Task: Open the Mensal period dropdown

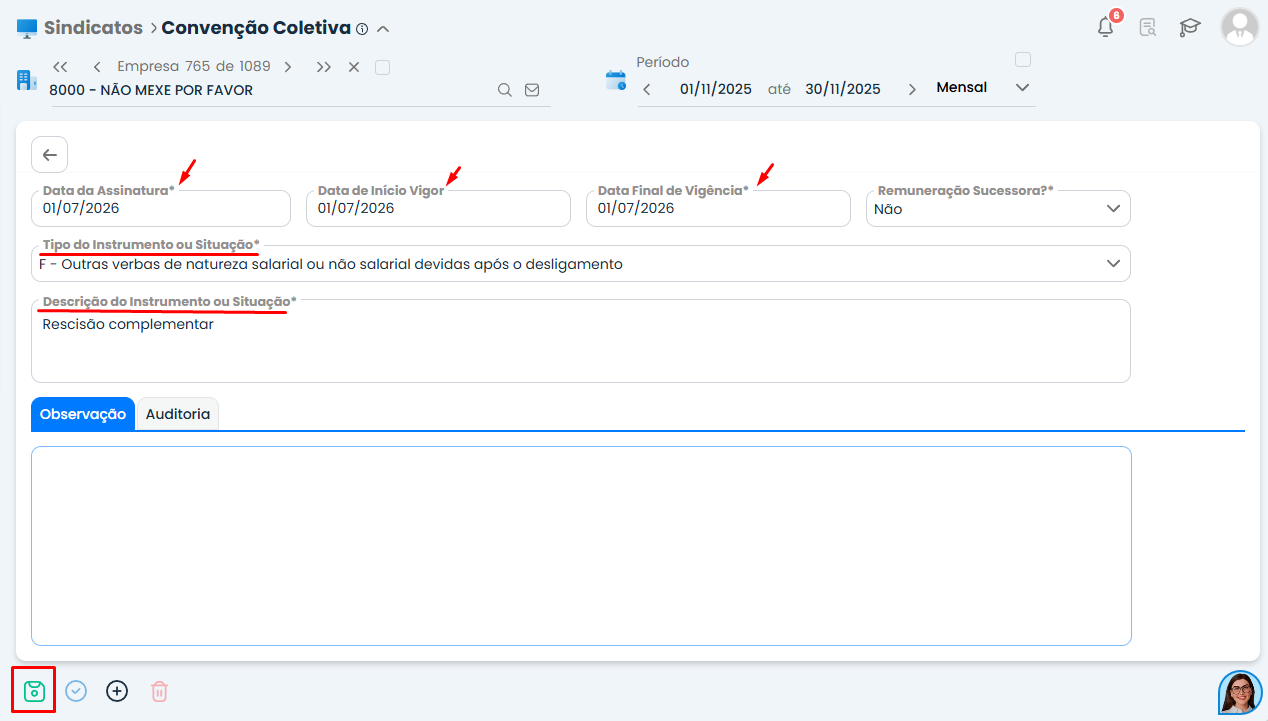Action: [x=982, y=88]
